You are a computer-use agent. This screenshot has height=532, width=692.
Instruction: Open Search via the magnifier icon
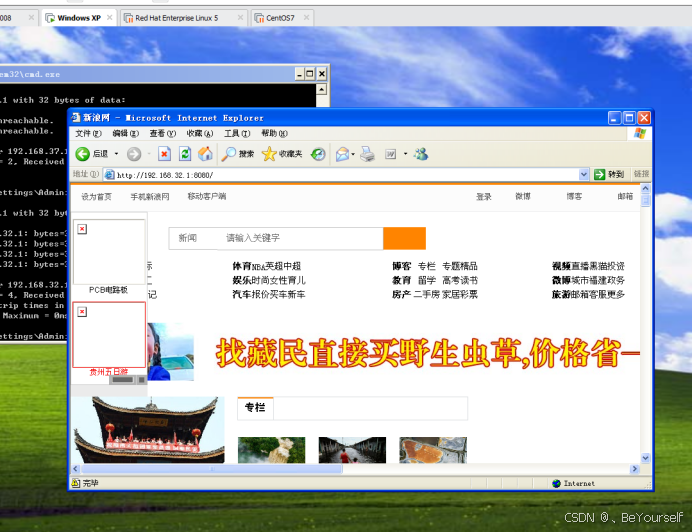tap(229, 154)
